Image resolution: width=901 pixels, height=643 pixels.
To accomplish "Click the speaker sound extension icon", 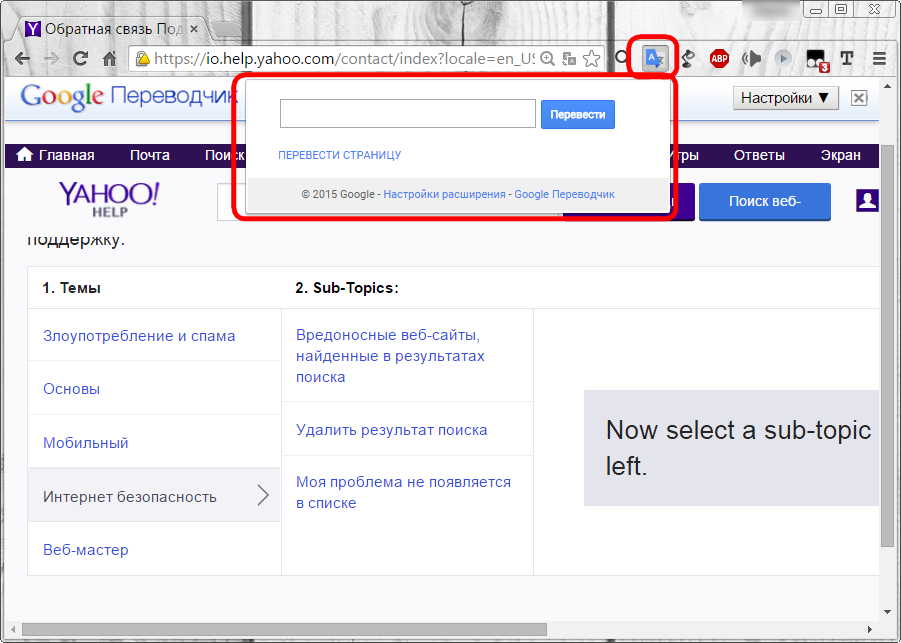I will click(751, 58).
